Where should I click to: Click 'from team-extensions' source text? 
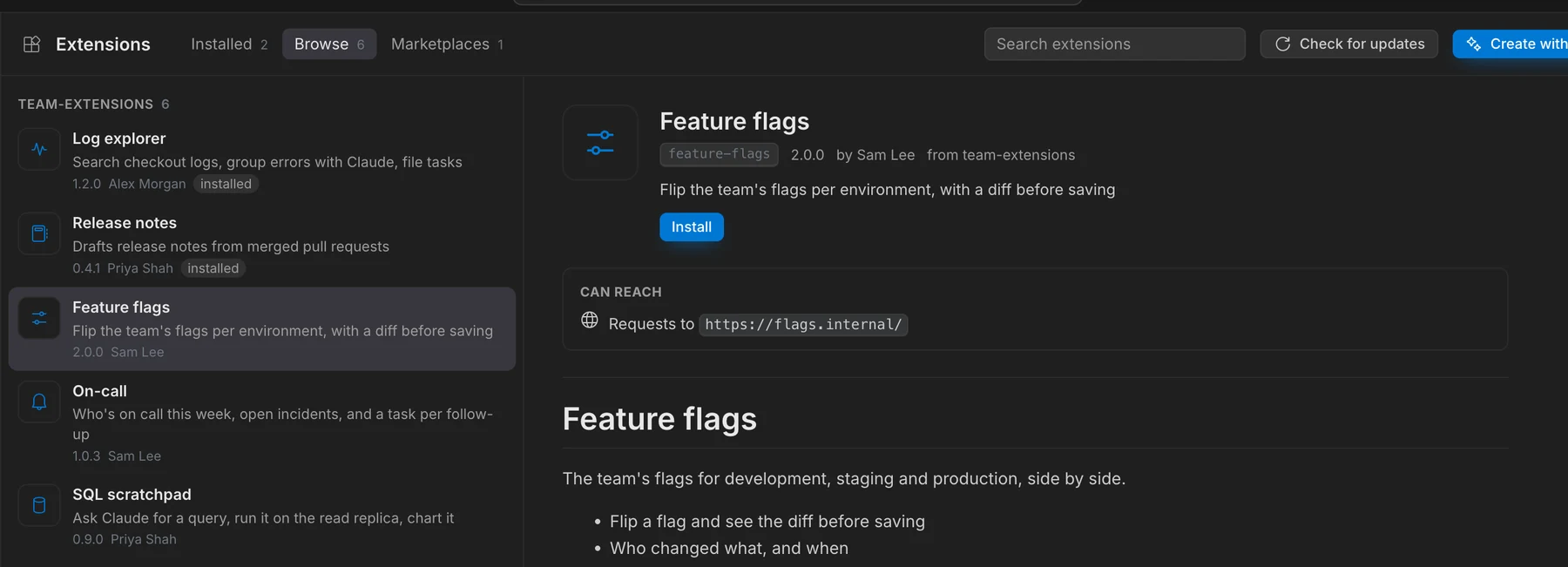pyautogui.click(x=1001, y=155)
